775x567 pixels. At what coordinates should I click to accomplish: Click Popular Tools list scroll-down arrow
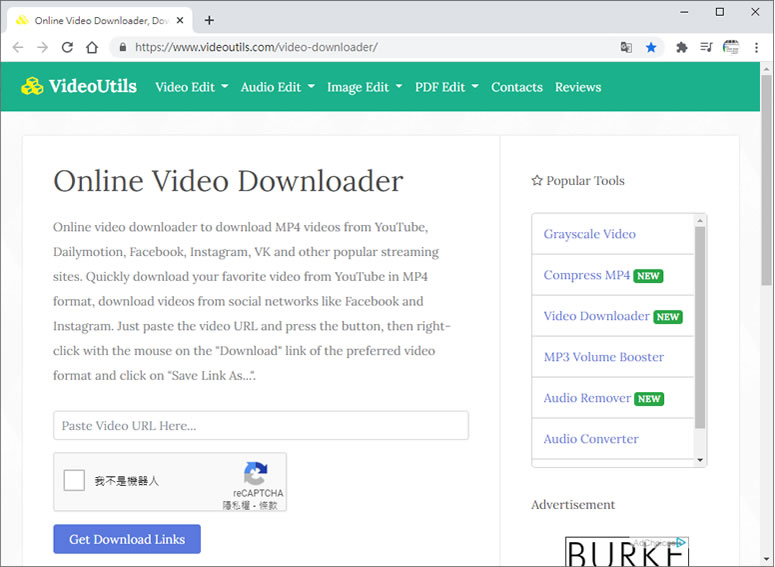[x=700, y=460]
